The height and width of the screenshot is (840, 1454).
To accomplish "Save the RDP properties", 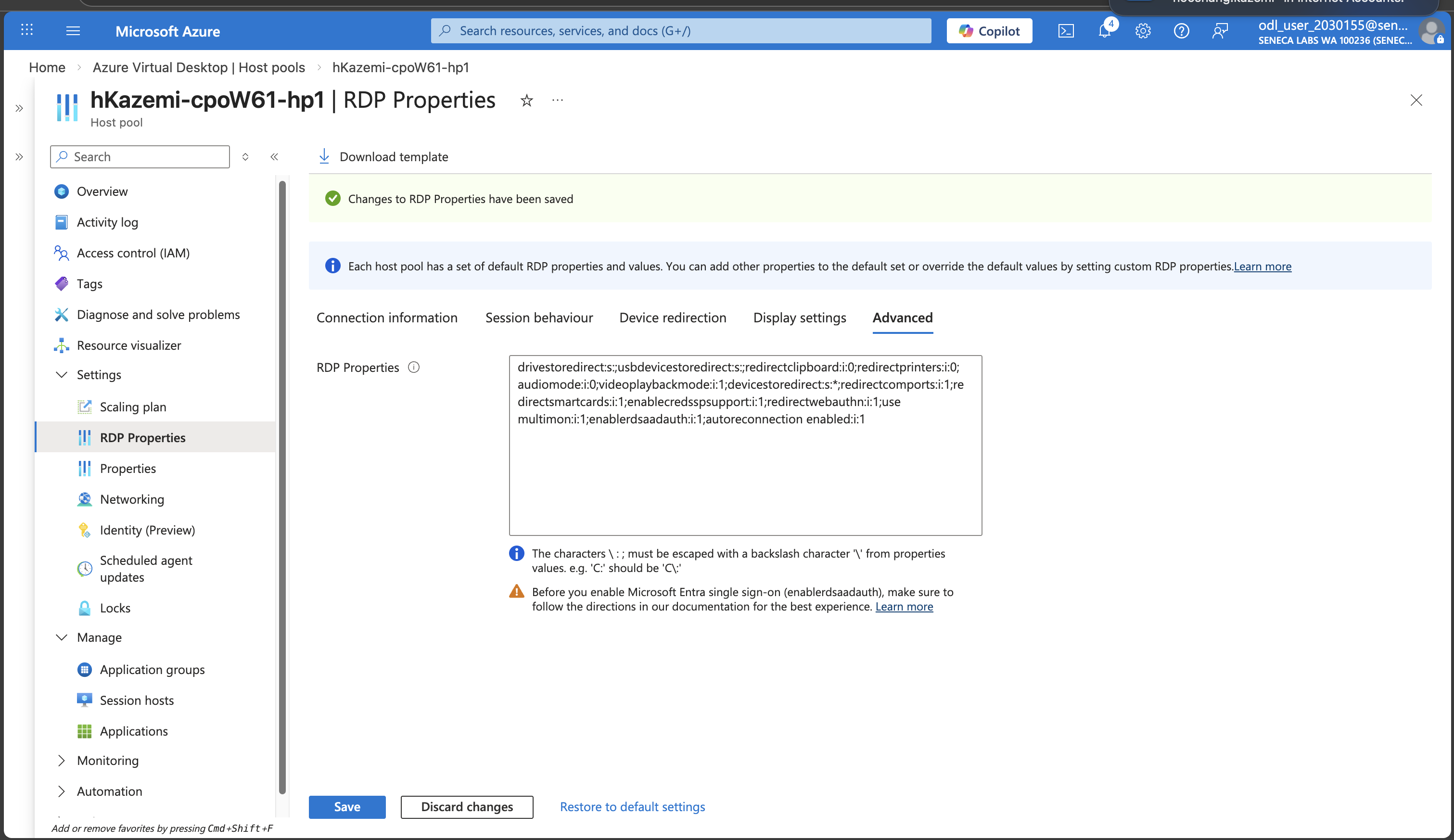I will coord(347,806).
